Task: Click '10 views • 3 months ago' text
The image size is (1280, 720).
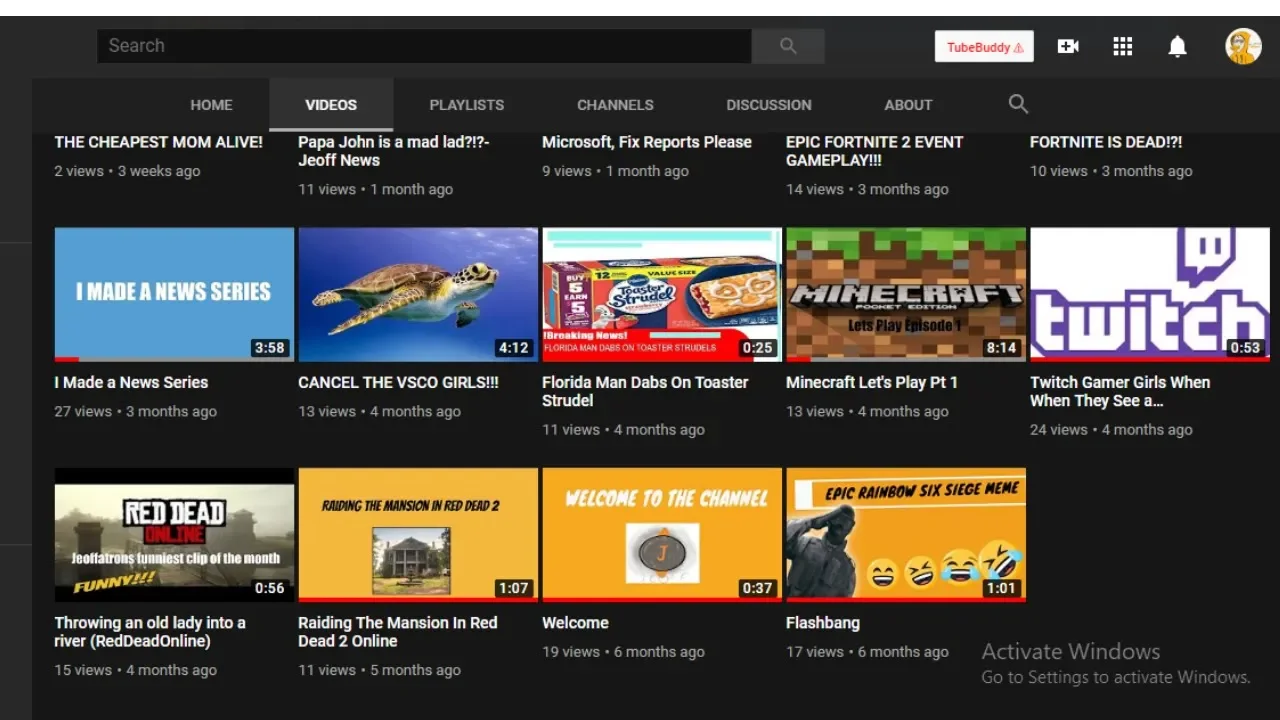Action: click(x=1111, y=171)
